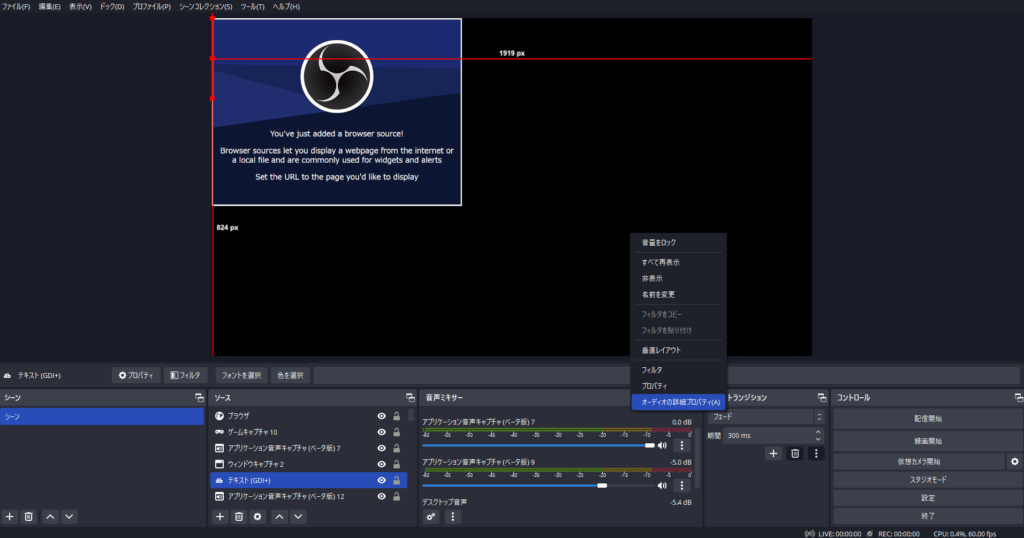Open the ツール(T) menu
The height and width of the screenshot is (538, 1024).
[x=252, y=7]
